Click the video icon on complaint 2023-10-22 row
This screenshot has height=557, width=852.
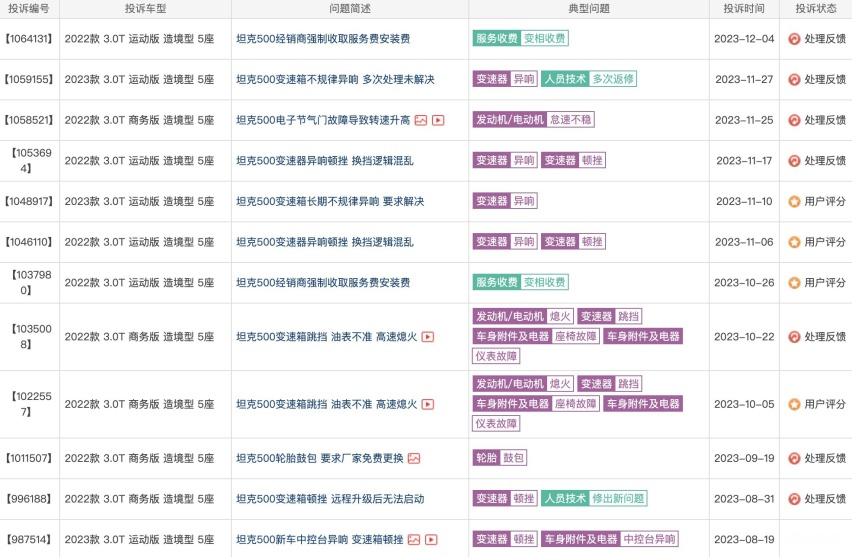coord(428,337)
